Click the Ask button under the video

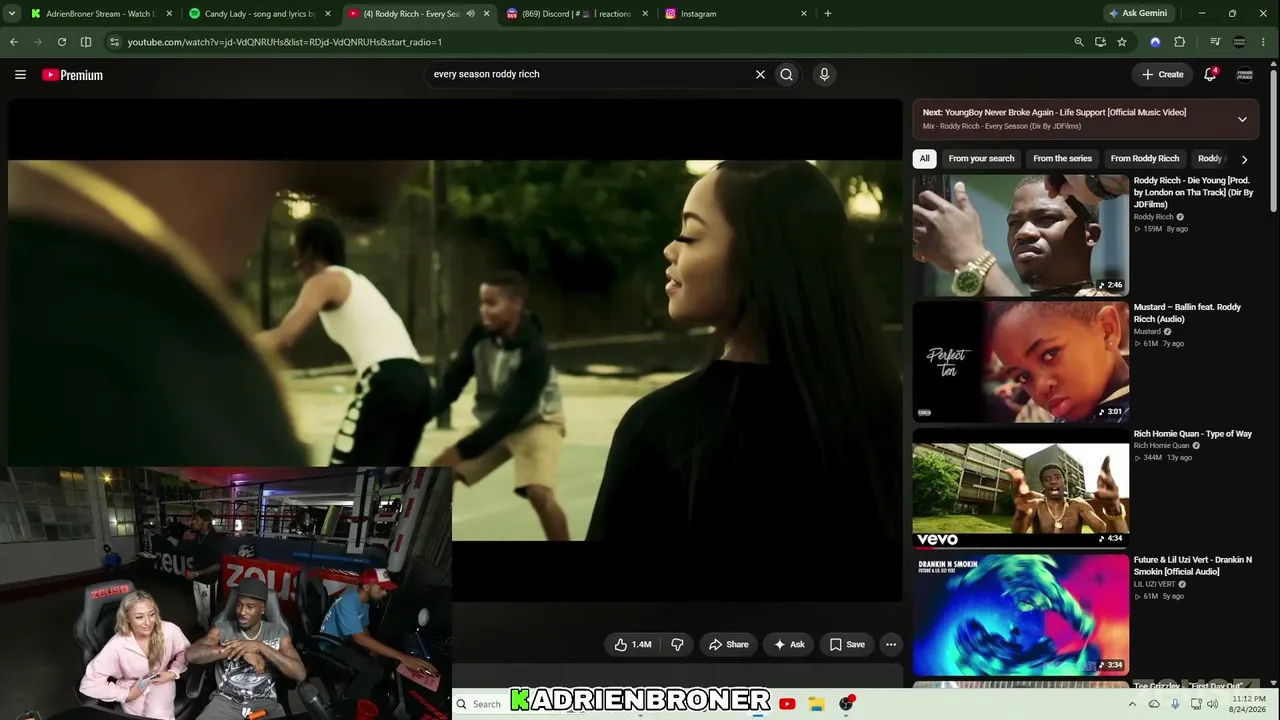[x=788, y=644]
